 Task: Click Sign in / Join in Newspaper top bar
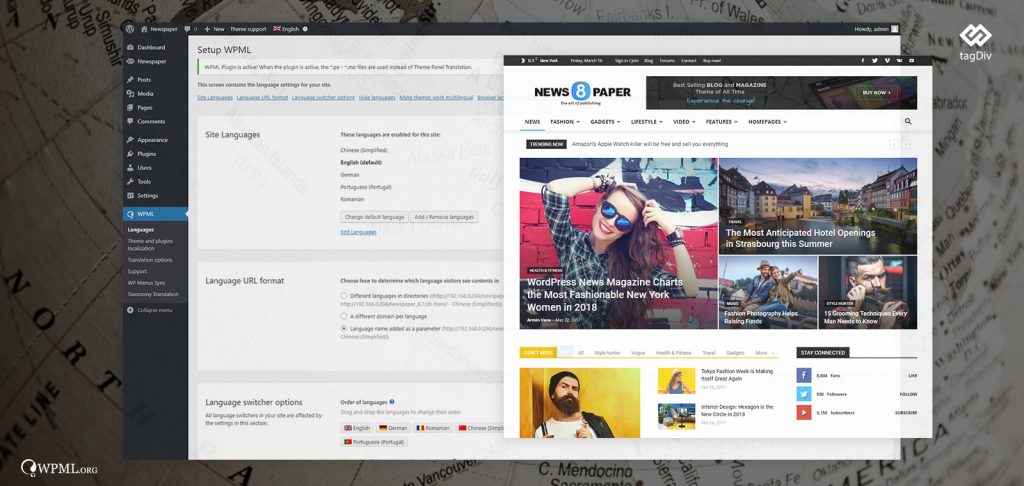626,61
